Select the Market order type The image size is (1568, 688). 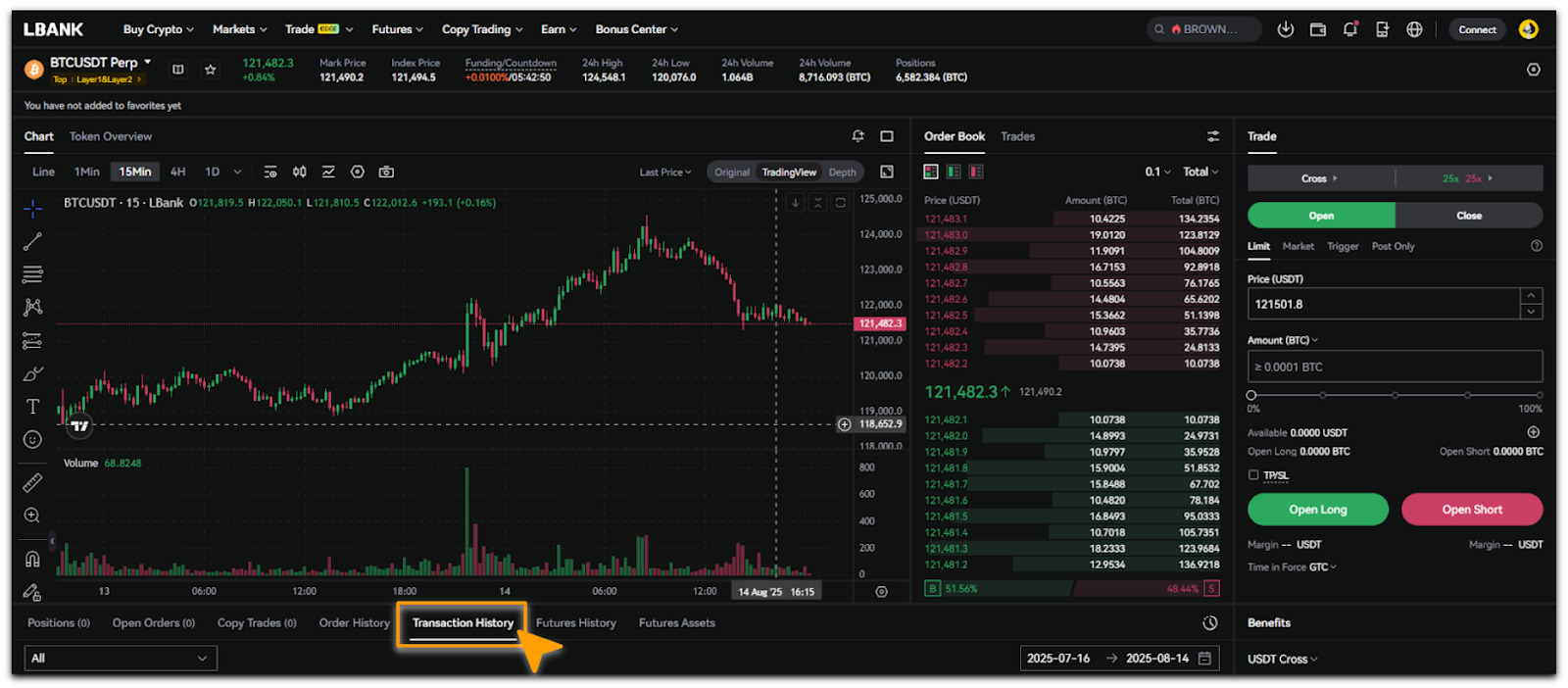point(1298,246)
